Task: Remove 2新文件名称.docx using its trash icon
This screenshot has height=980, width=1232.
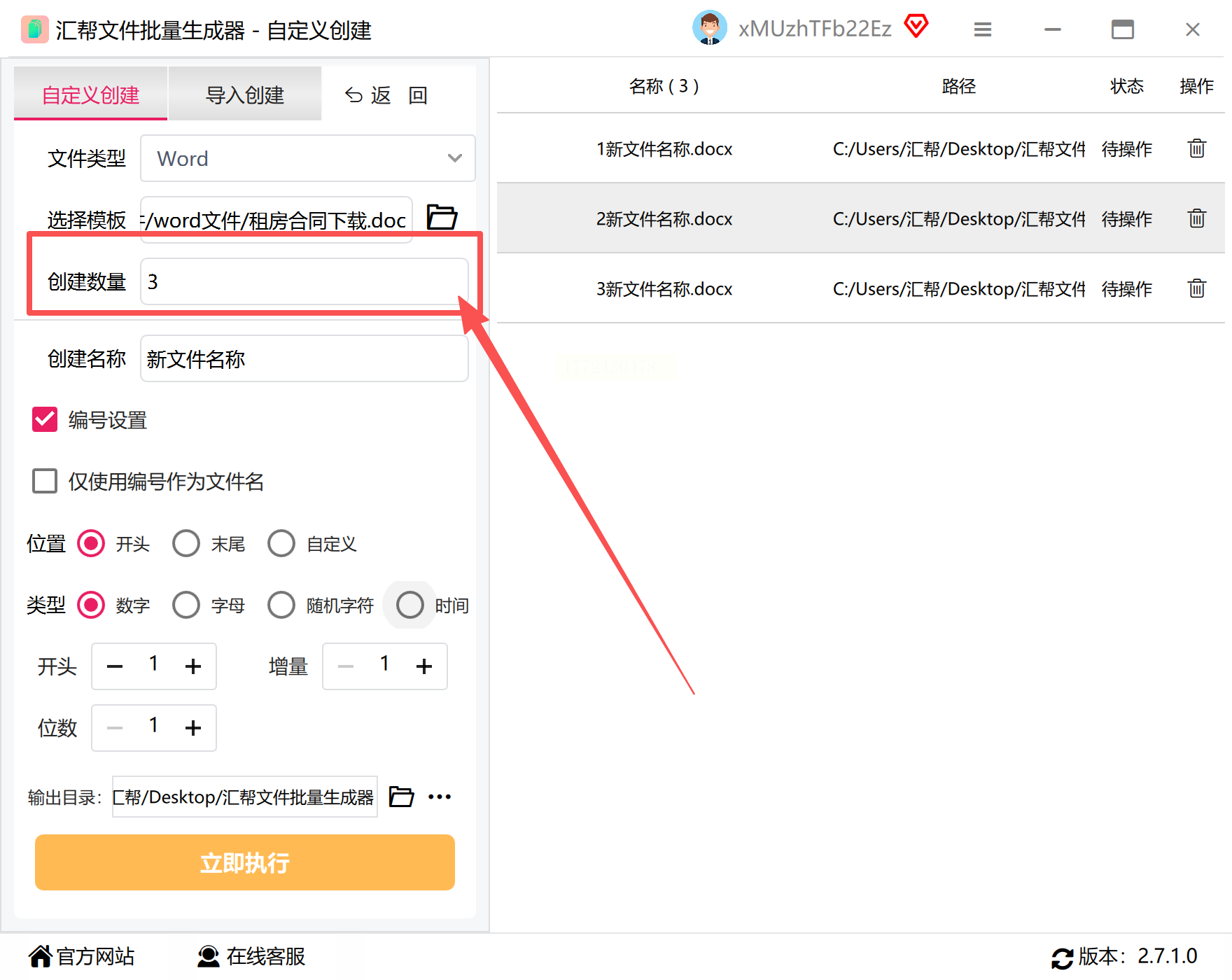Action: click(1196, 218)
